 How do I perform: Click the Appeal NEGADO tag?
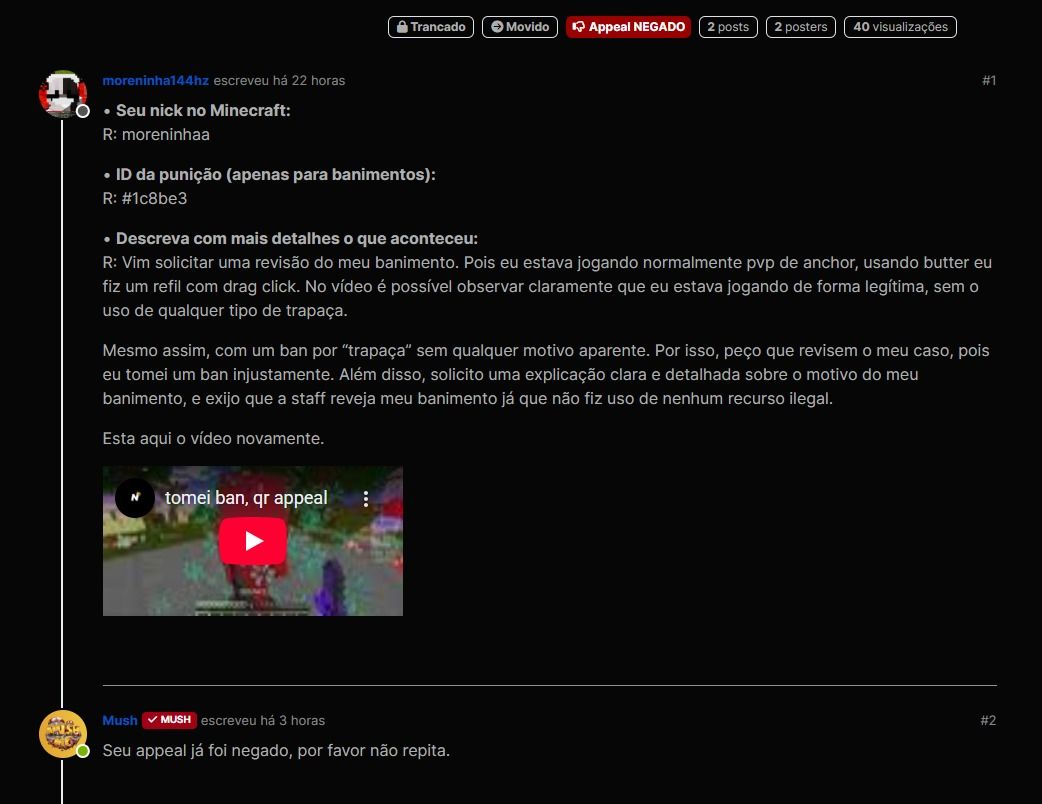click(x=629, y=27)
